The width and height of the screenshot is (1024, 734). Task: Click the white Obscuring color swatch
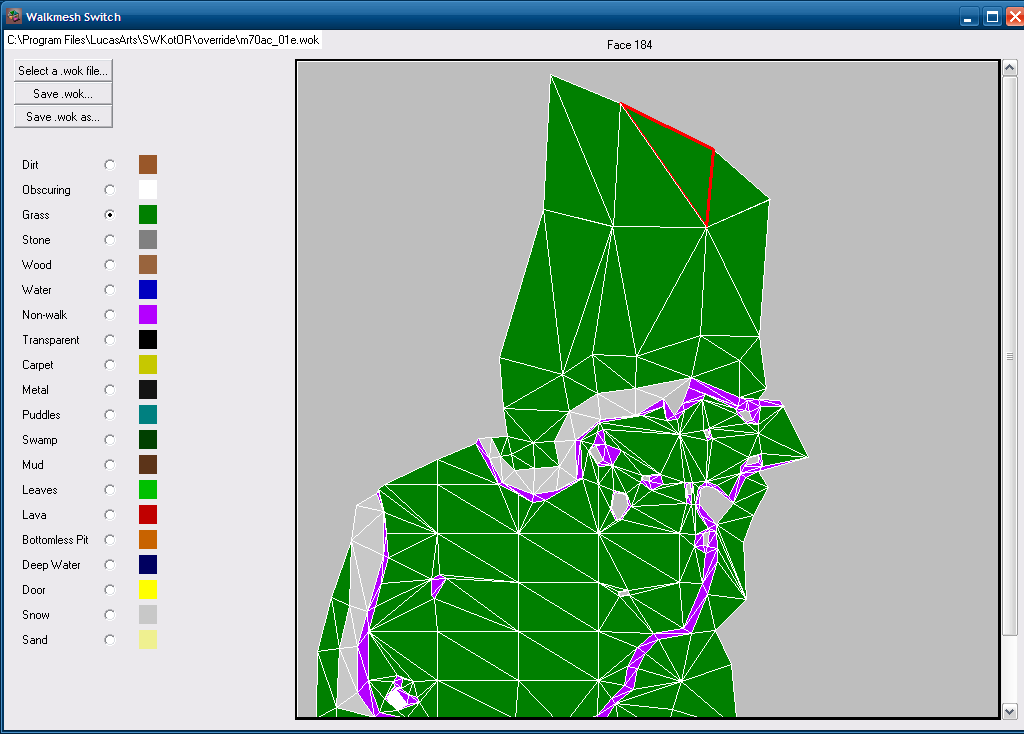[x=148, y=190]
